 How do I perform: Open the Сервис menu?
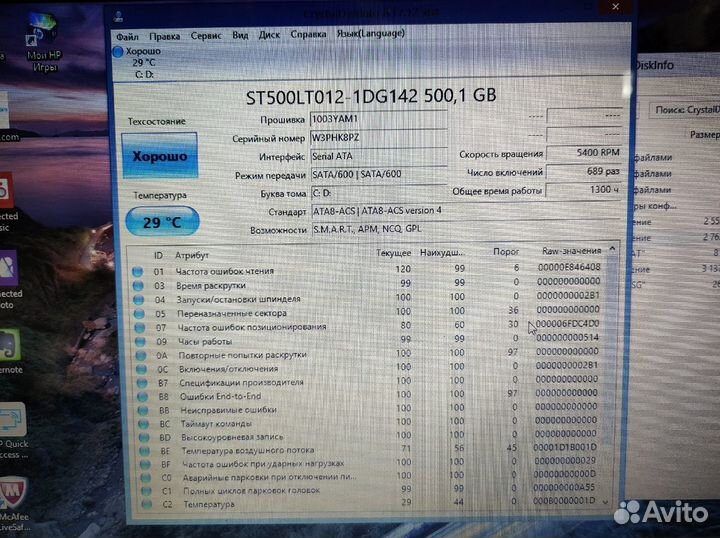click(x=206, y=34)
